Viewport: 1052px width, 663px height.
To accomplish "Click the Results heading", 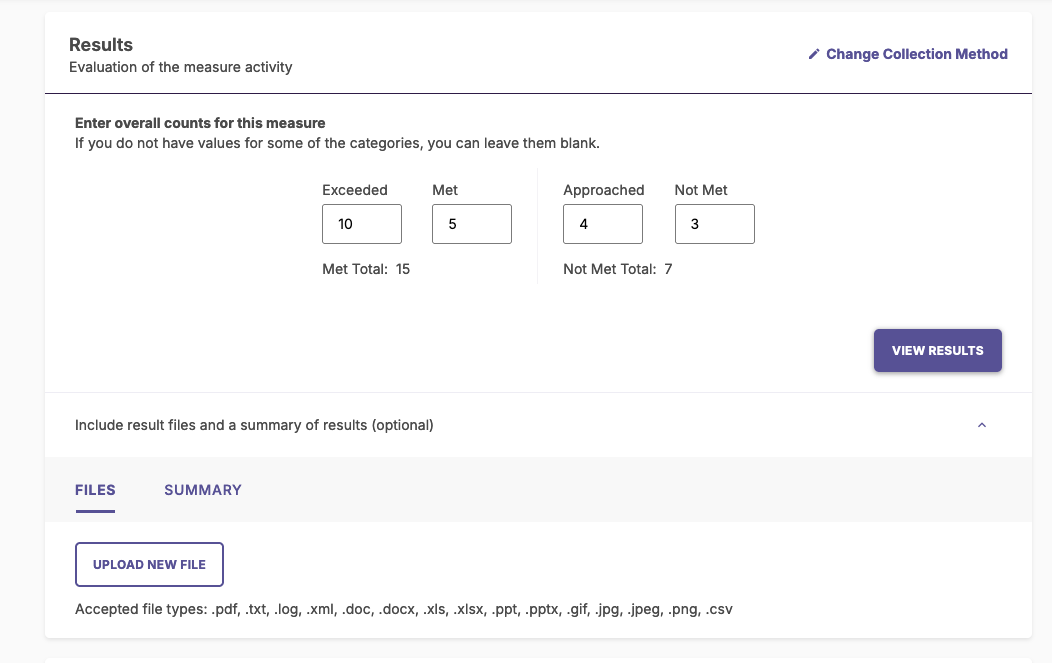I will point(101,45).
